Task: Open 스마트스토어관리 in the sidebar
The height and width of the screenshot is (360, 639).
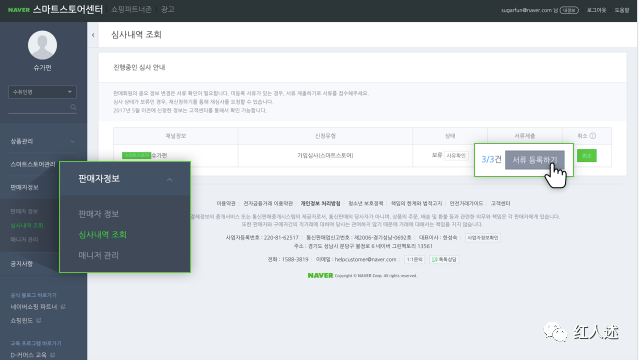Action: click(33, 164)
